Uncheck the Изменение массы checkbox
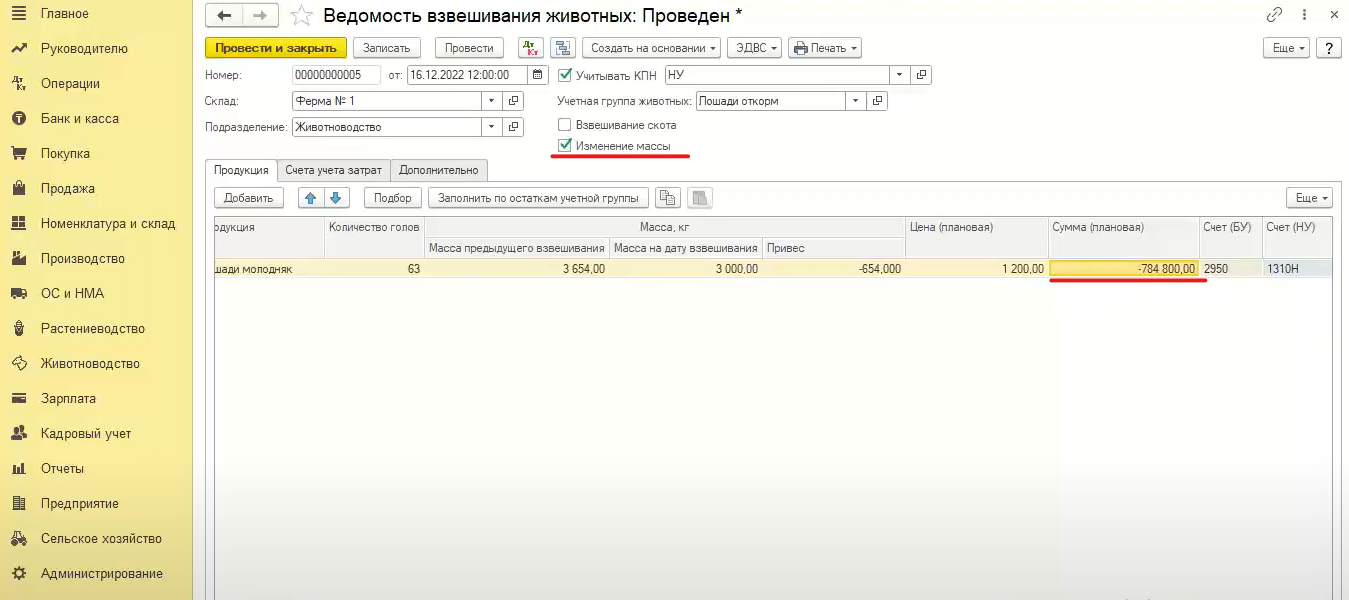This screenshot has width=1349, height=600. 565,147
